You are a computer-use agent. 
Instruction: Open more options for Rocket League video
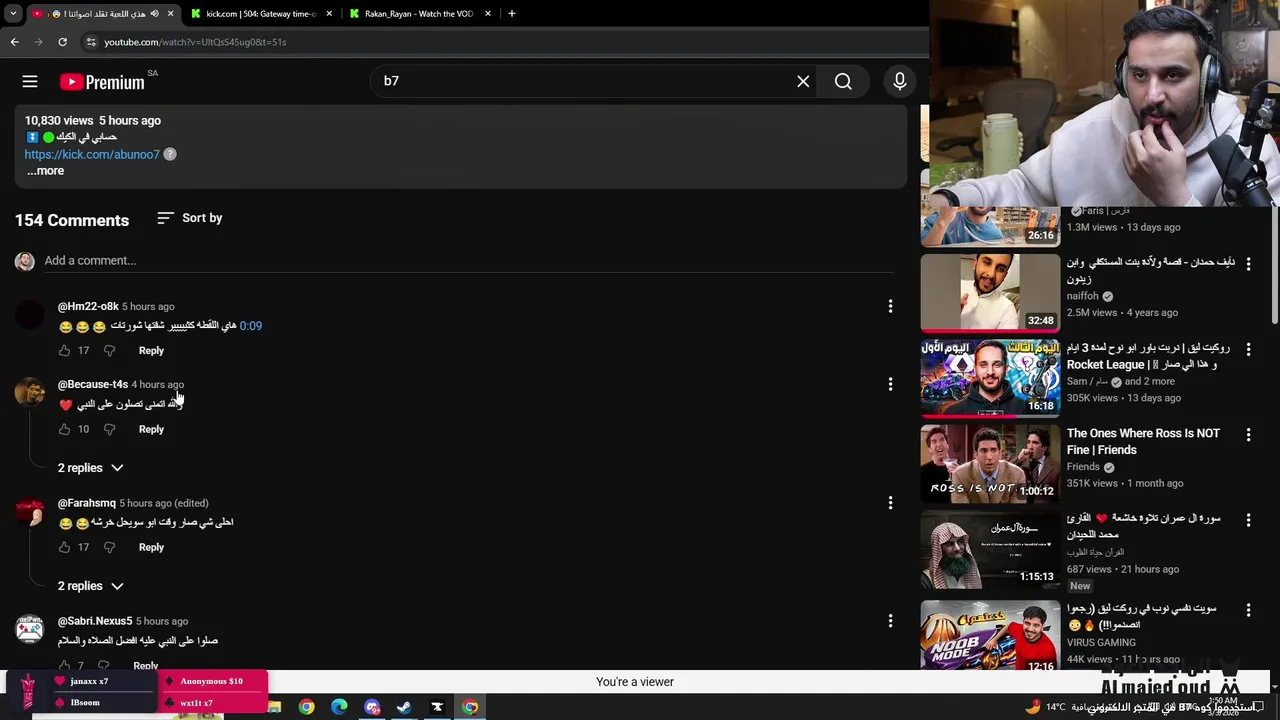(1248, 350)
